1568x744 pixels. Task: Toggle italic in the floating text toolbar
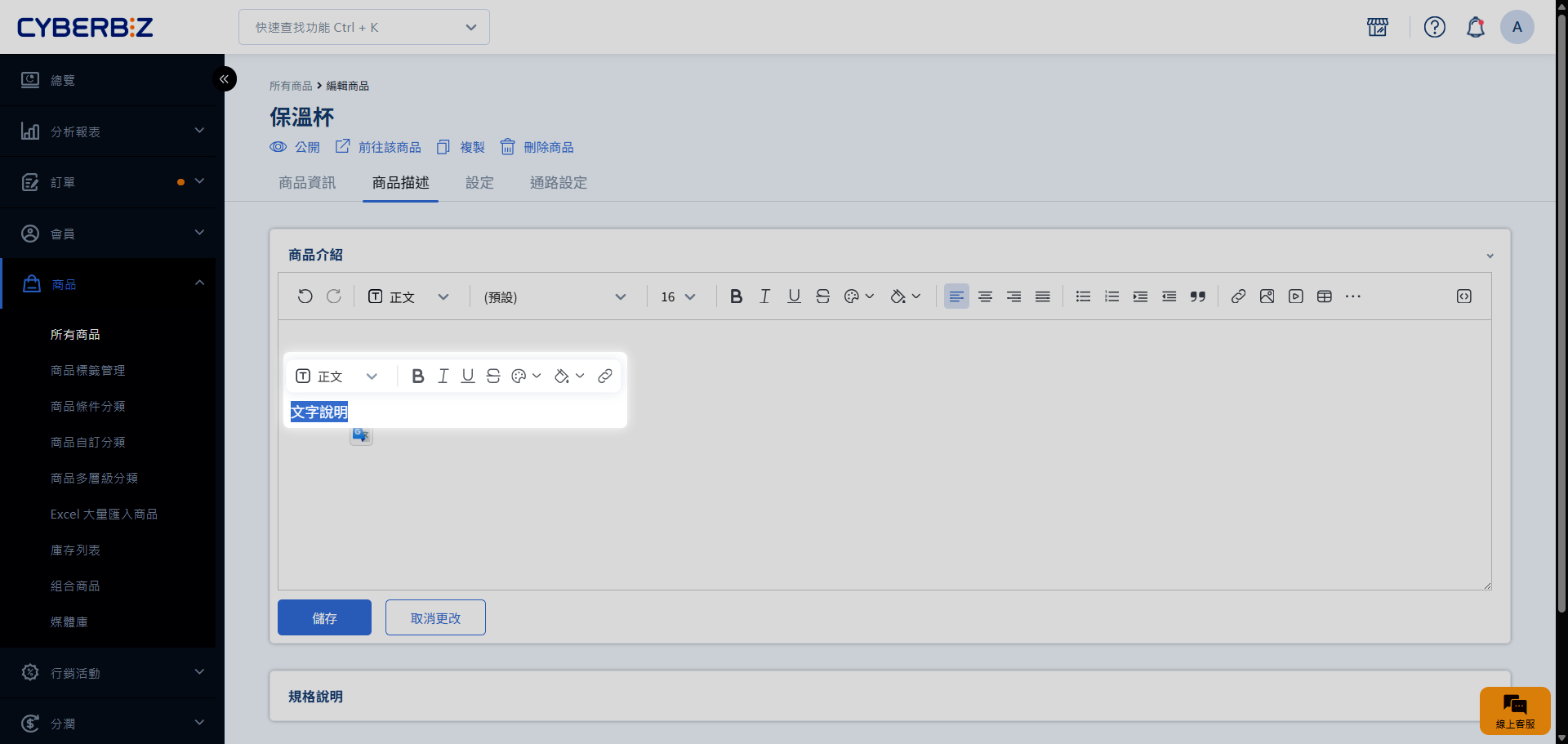click(x=443, y=376)
